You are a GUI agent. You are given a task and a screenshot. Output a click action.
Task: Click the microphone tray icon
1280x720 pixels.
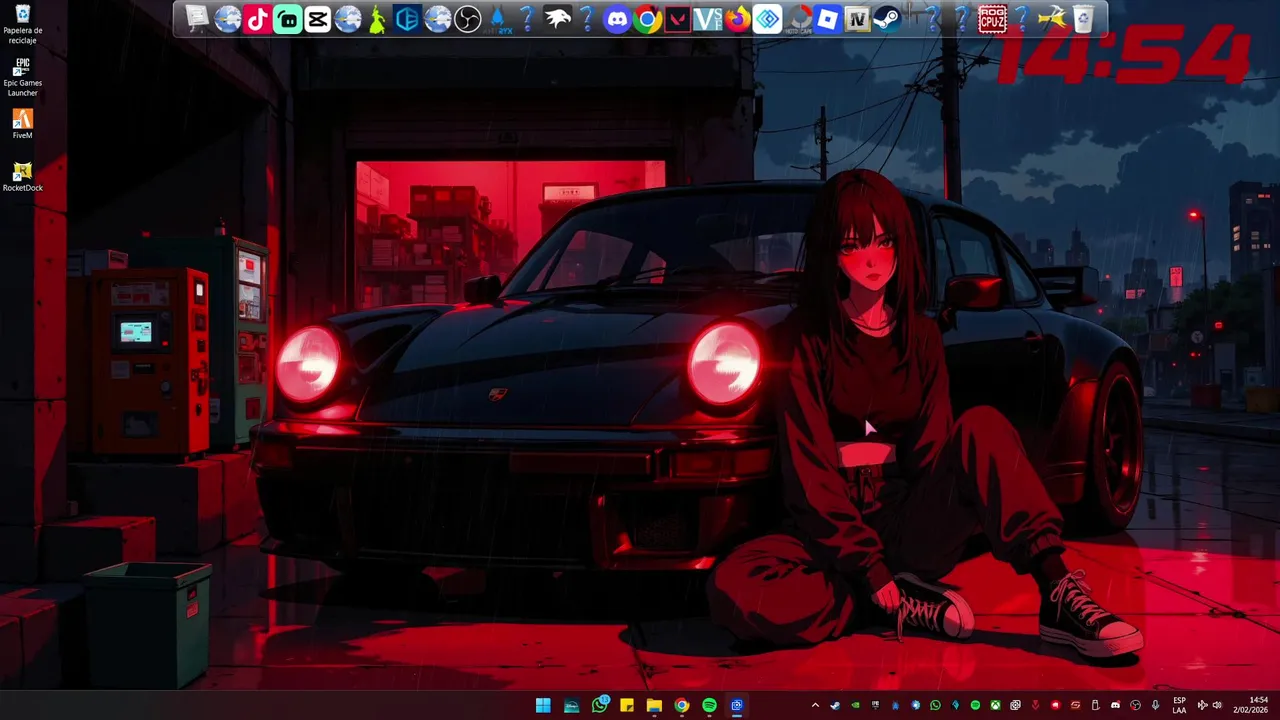point(1155,705)
